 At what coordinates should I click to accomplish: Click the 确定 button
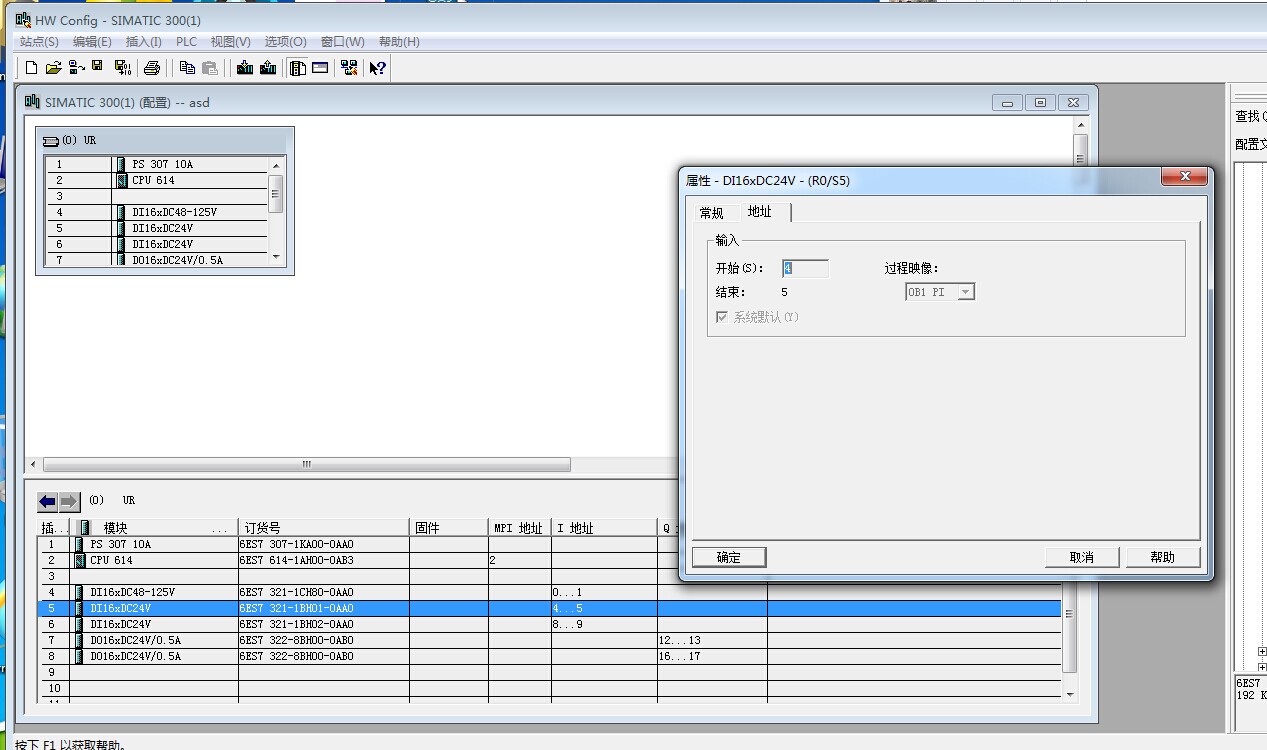[729, 557]
